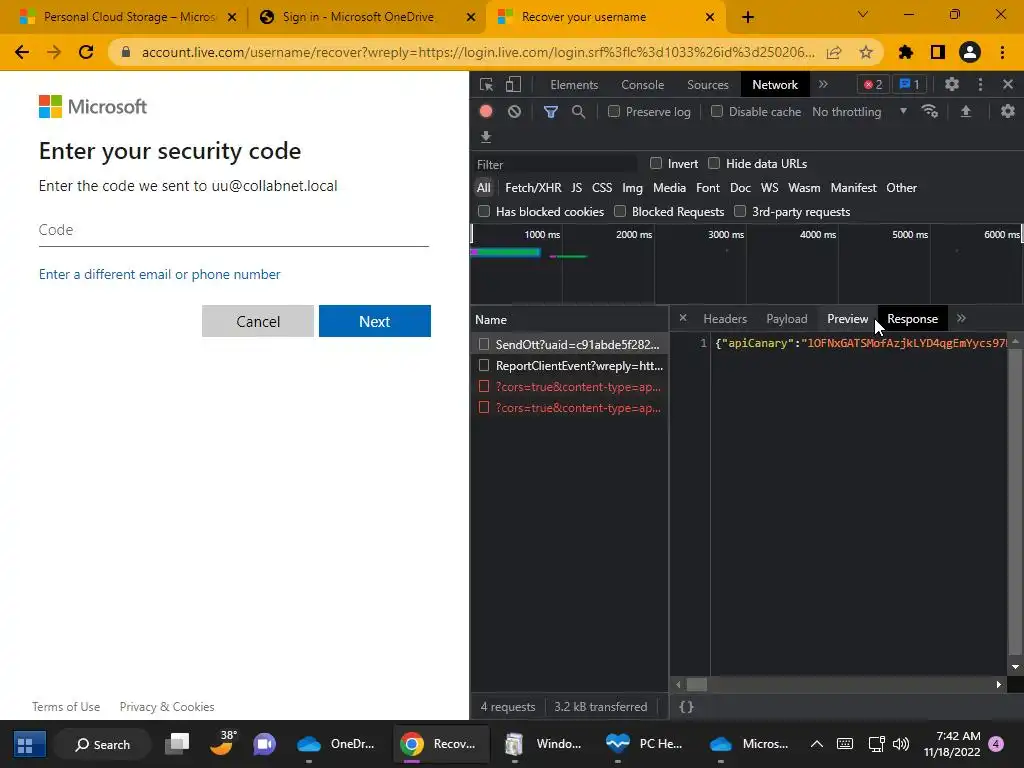Close the request details pane
The width and height of the screenshot is (1024, 768).
683,318
